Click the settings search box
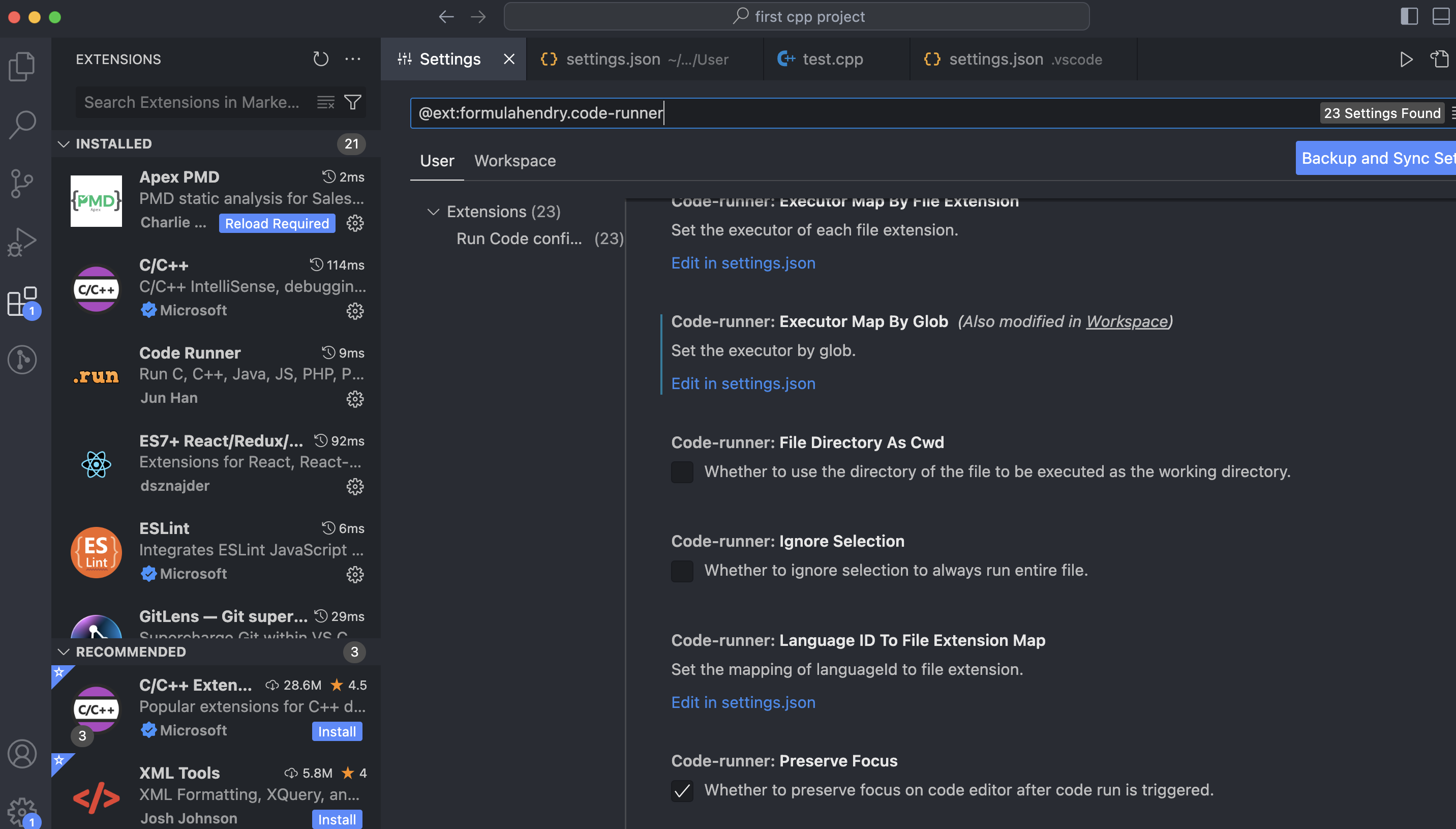This screenshot has height=829, width=1456. [865, 113]
